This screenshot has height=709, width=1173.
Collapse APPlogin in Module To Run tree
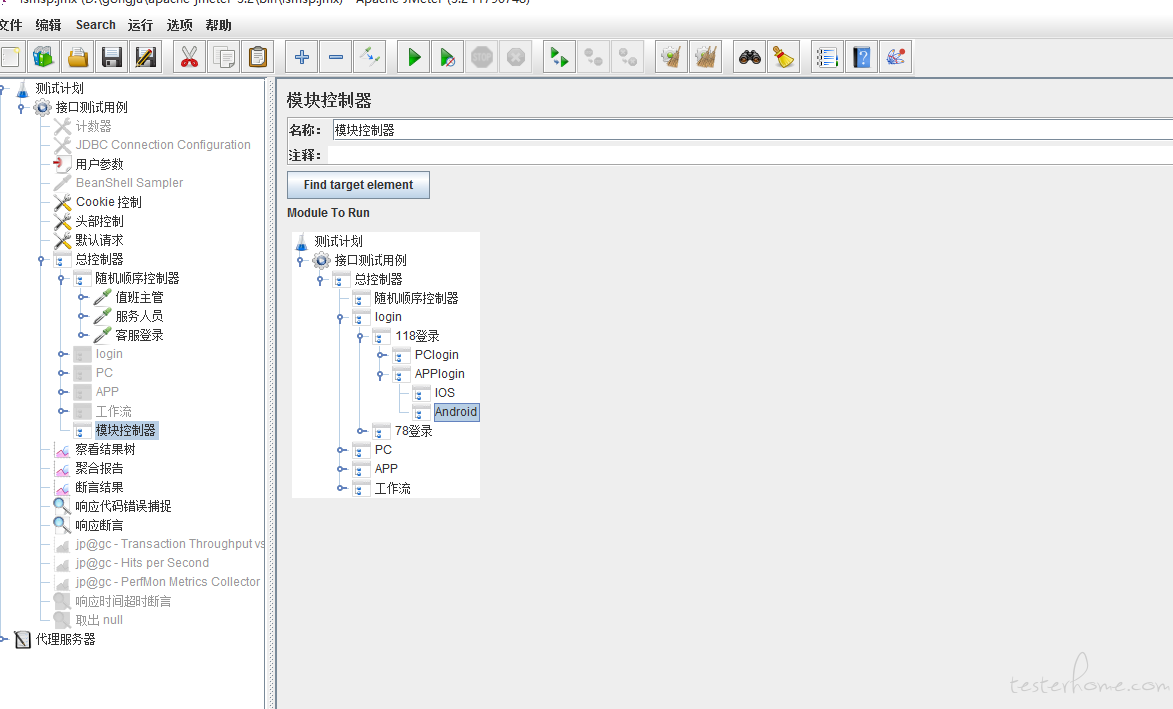point(380,375)
